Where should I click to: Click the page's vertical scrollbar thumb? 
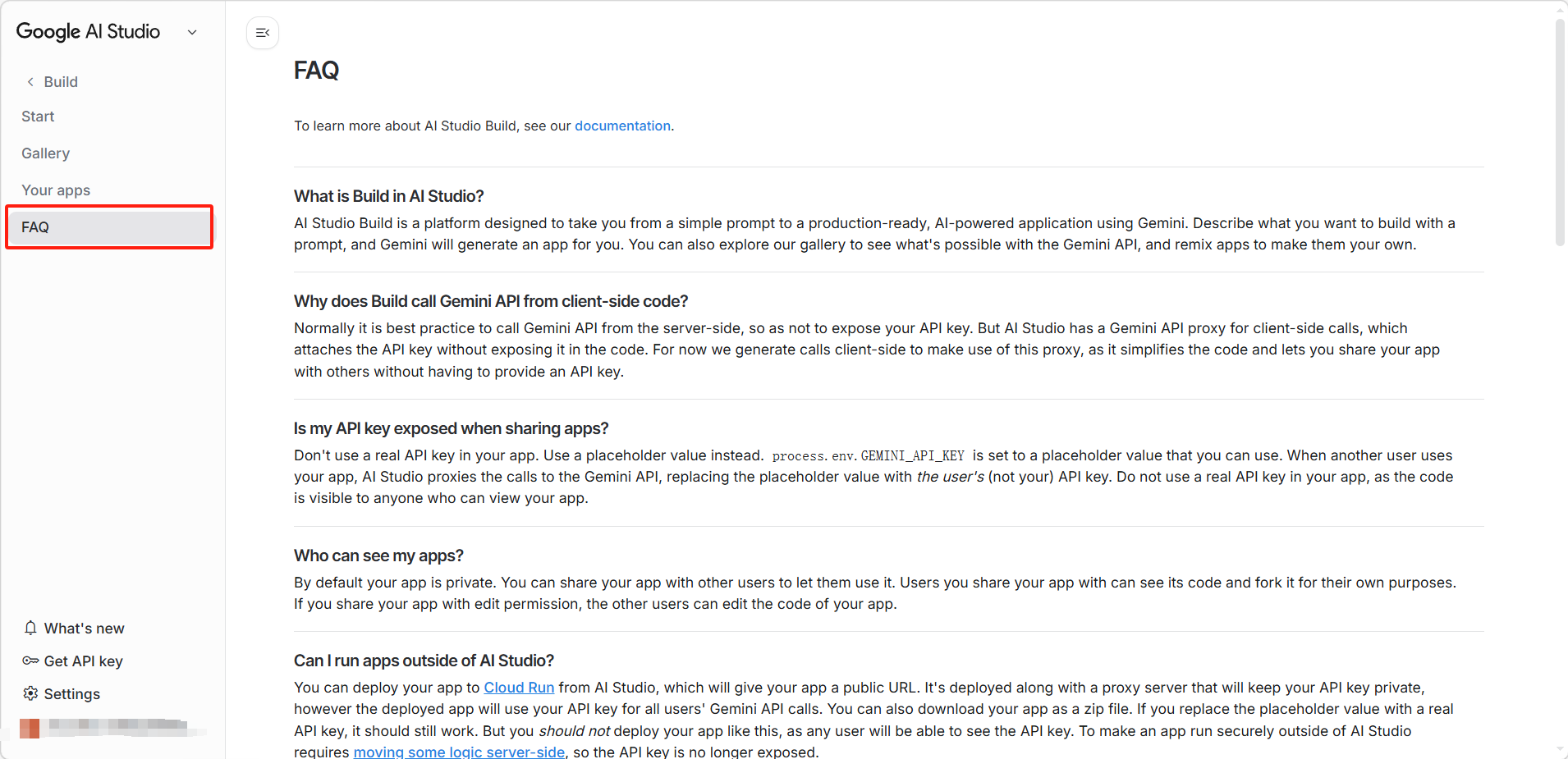(1560, 131)
